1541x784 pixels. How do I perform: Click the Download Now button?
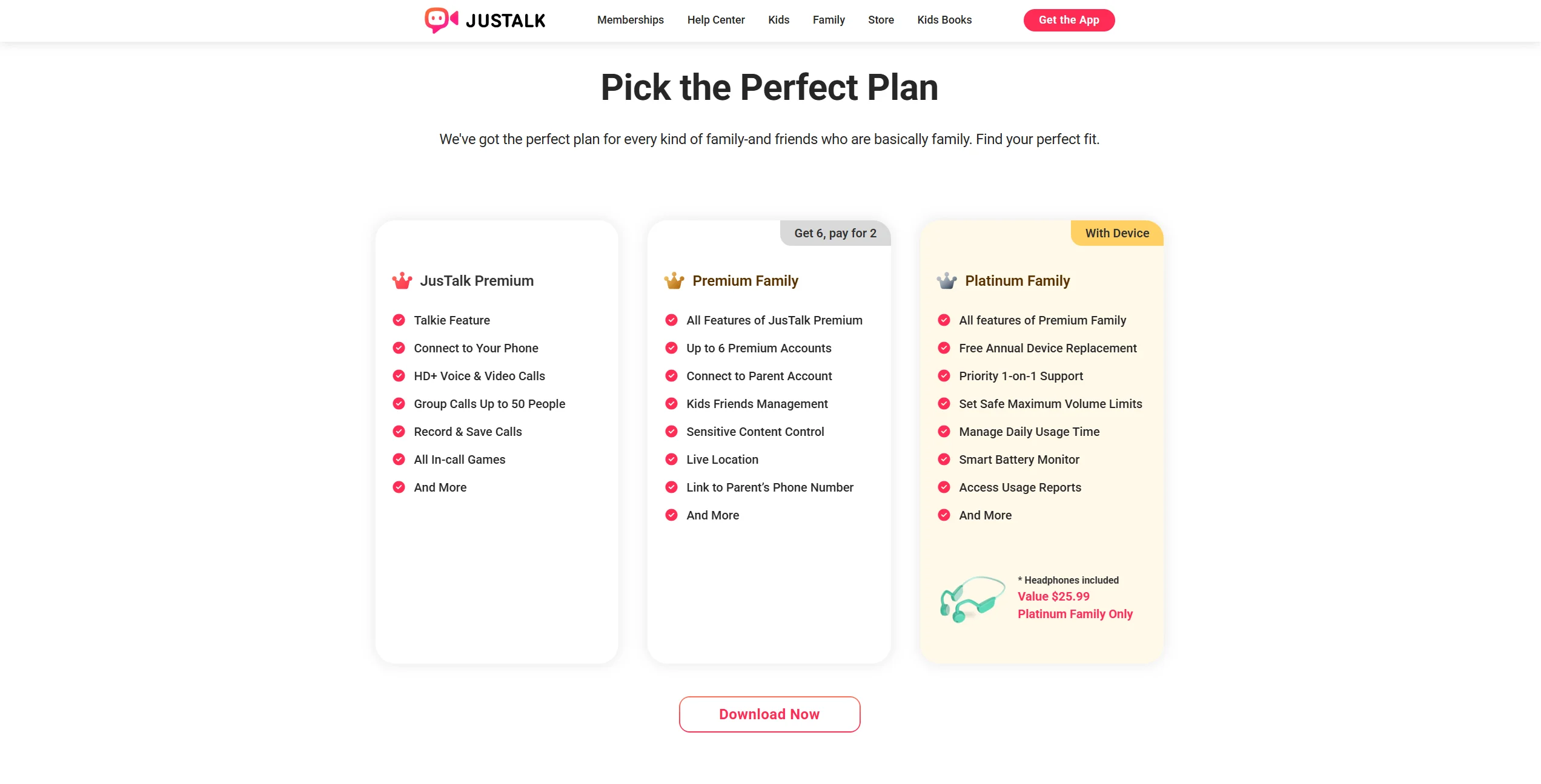[x=769, y=714]
